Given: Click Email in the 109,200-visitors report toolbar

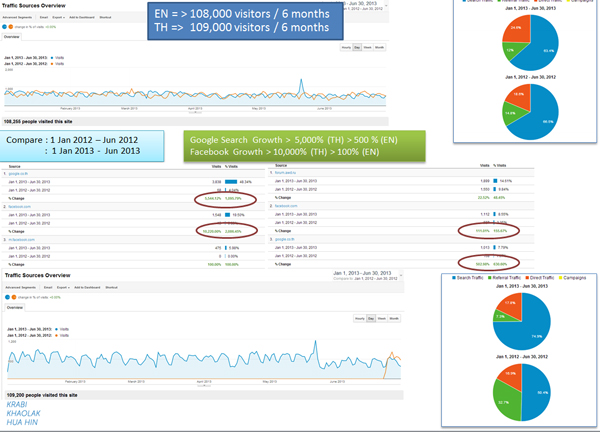Looking at the screenshot, I should coord(48,287).
